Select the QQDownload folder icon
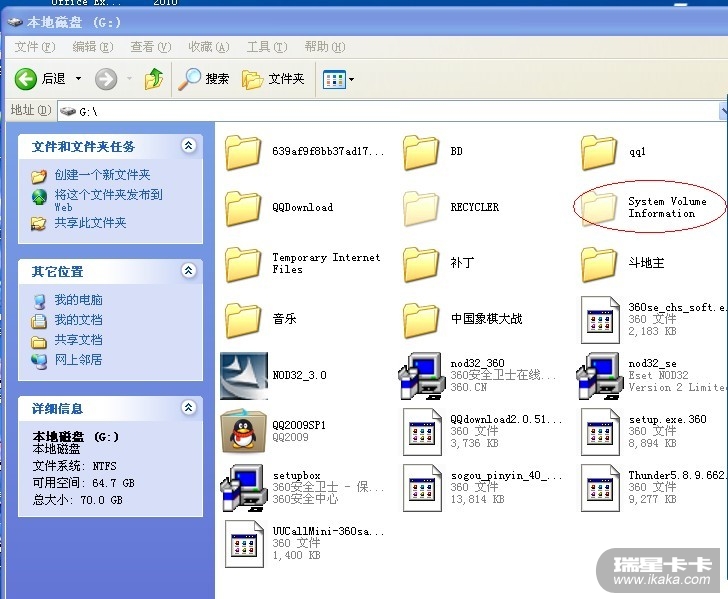The height and width of the screenshot is (599, 728). [x=243, y=208]
